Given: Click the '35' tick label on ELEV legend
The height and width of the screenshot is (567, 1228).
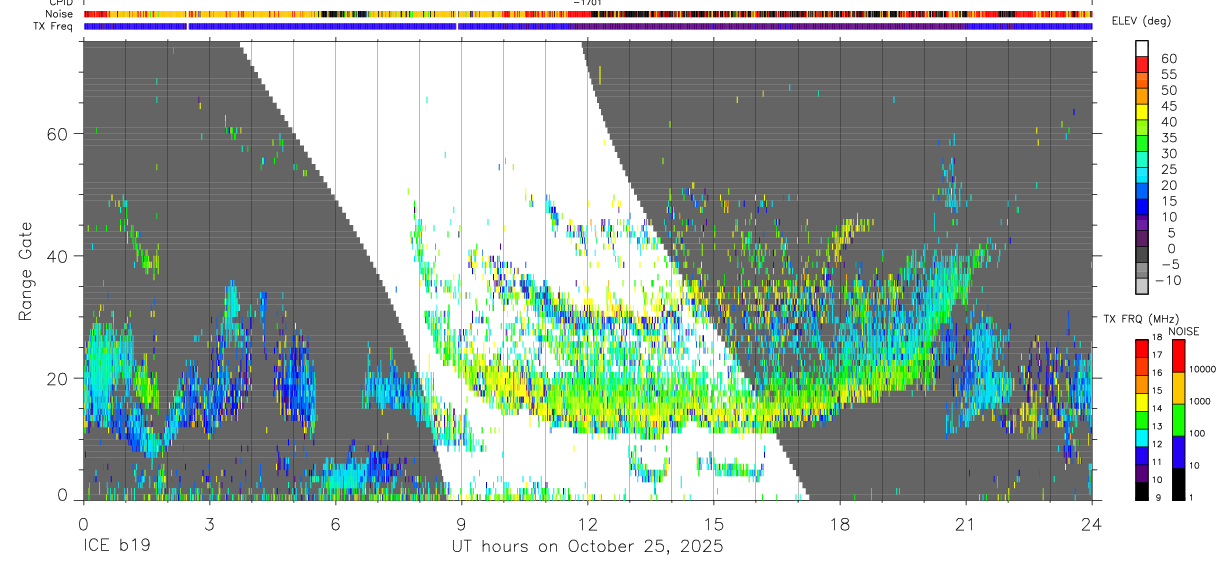Looking at the screenshot, I should point(1167,137).
